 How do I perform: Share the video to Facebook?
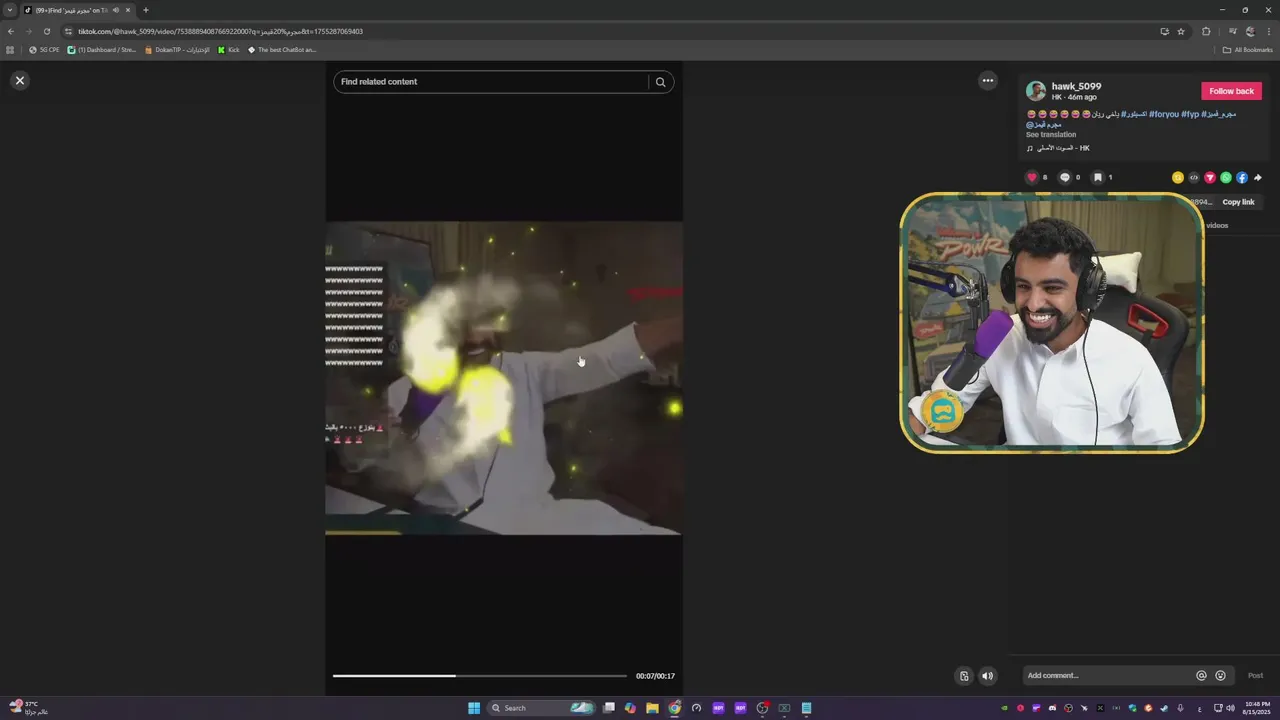click(1242, 177)
